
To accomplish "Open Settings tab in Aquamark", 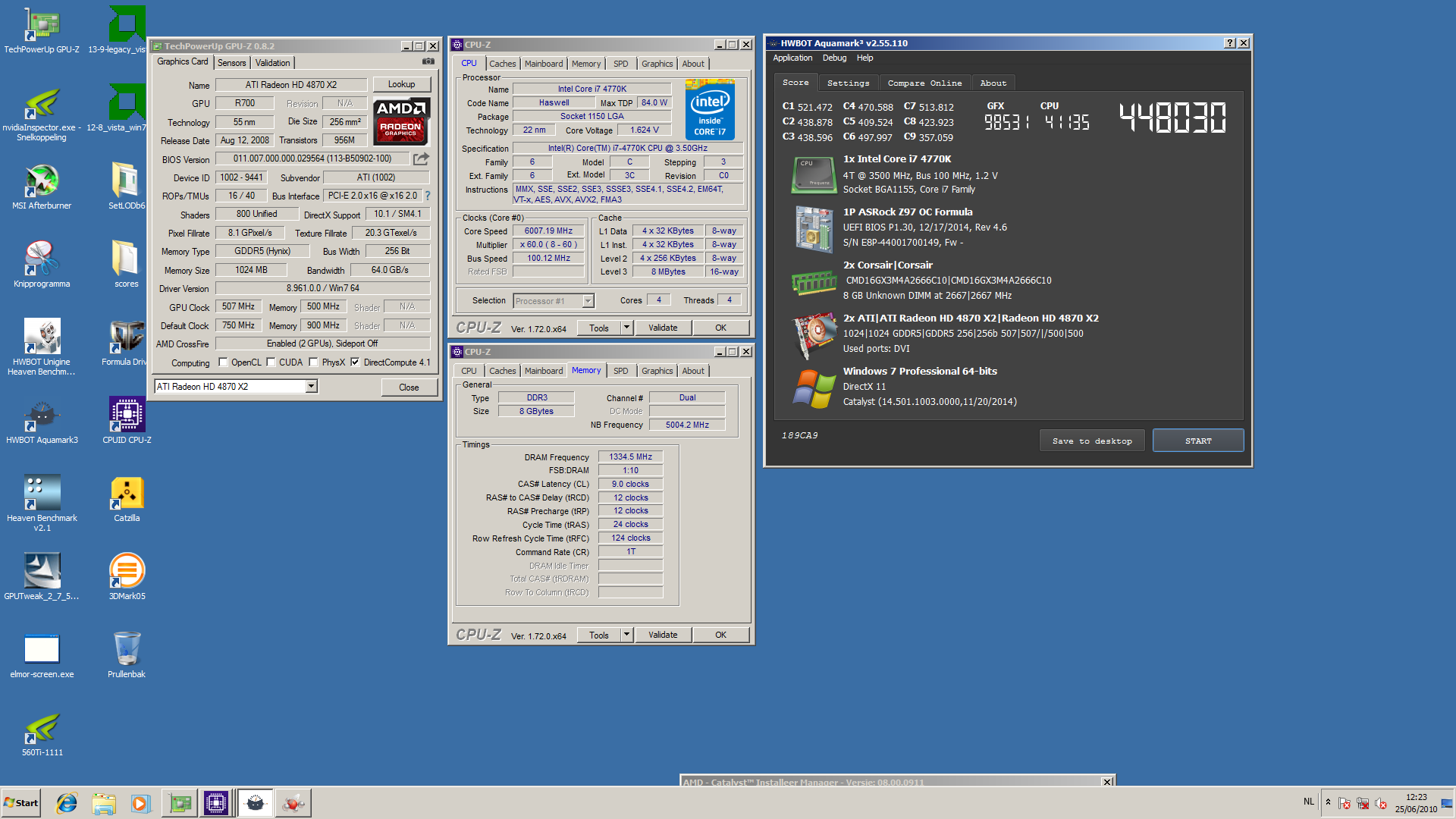I will pyautogui.click(x=848, y=83).
